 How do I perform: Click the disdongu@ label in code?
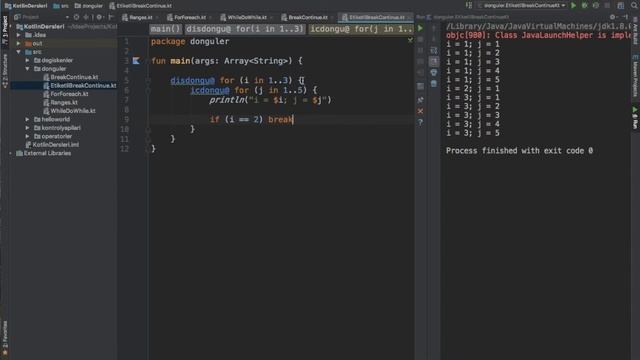click(193, 80)
